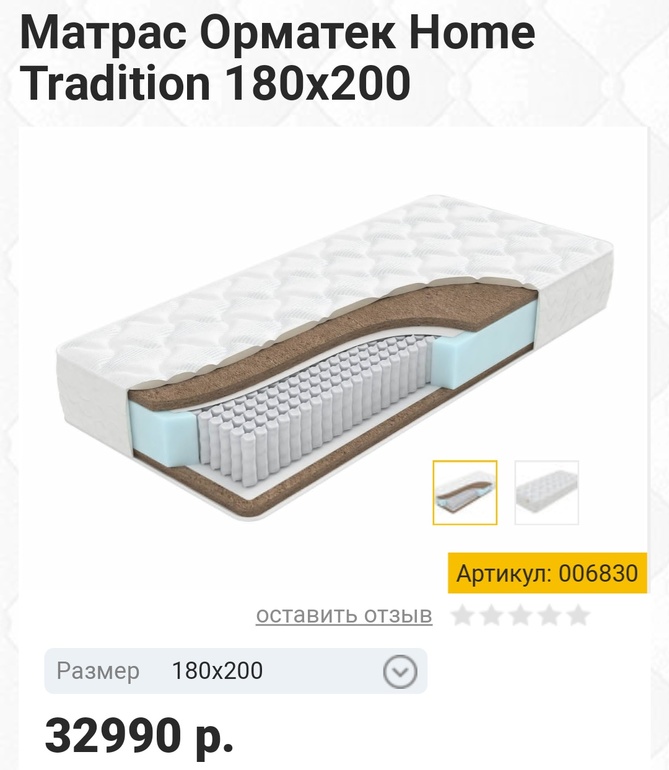Show the full white mattress thumbnail
The height and width of the screenshot is (770, 669).
(x=546, y=492)
